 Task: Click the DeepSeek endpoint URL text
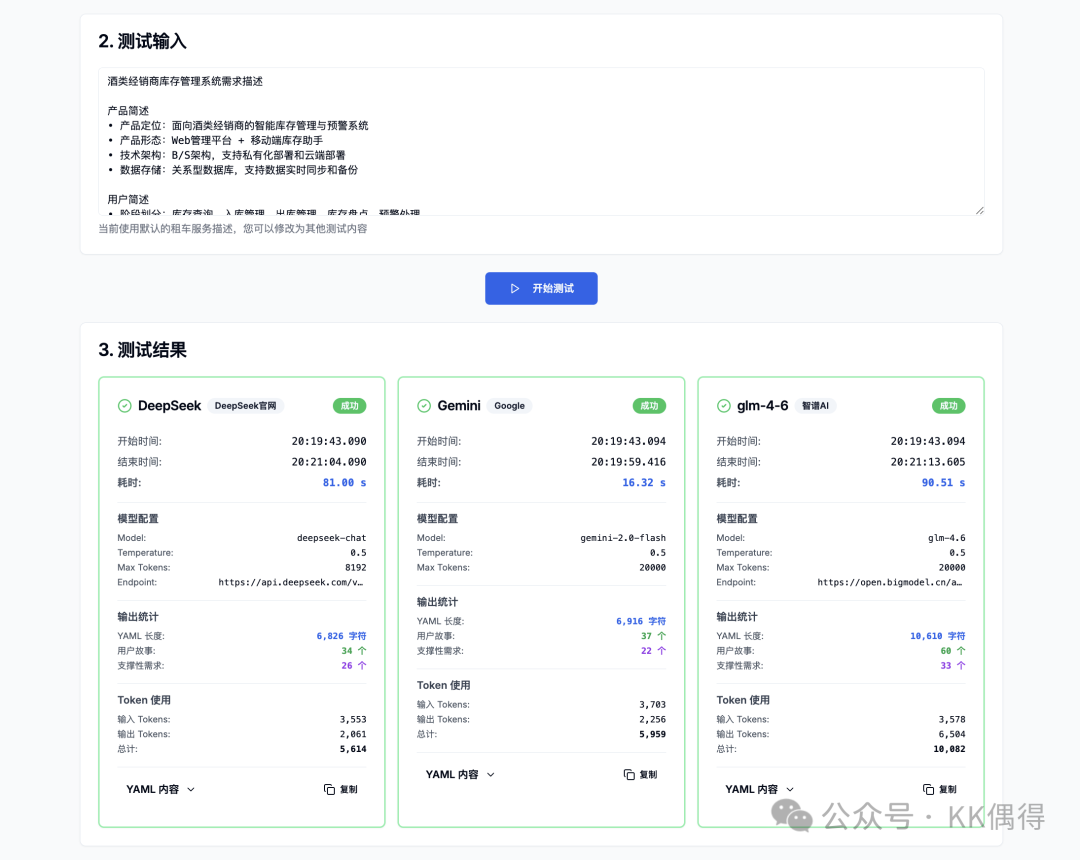(x=291, y=582)
